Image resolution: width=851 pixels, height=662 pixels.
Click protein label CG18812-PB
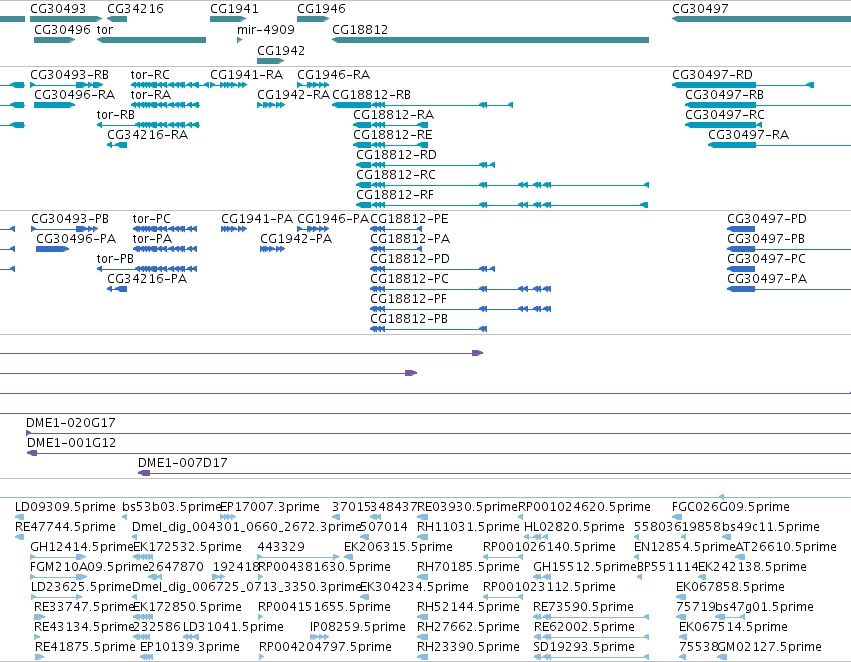(x=409, y=320)
